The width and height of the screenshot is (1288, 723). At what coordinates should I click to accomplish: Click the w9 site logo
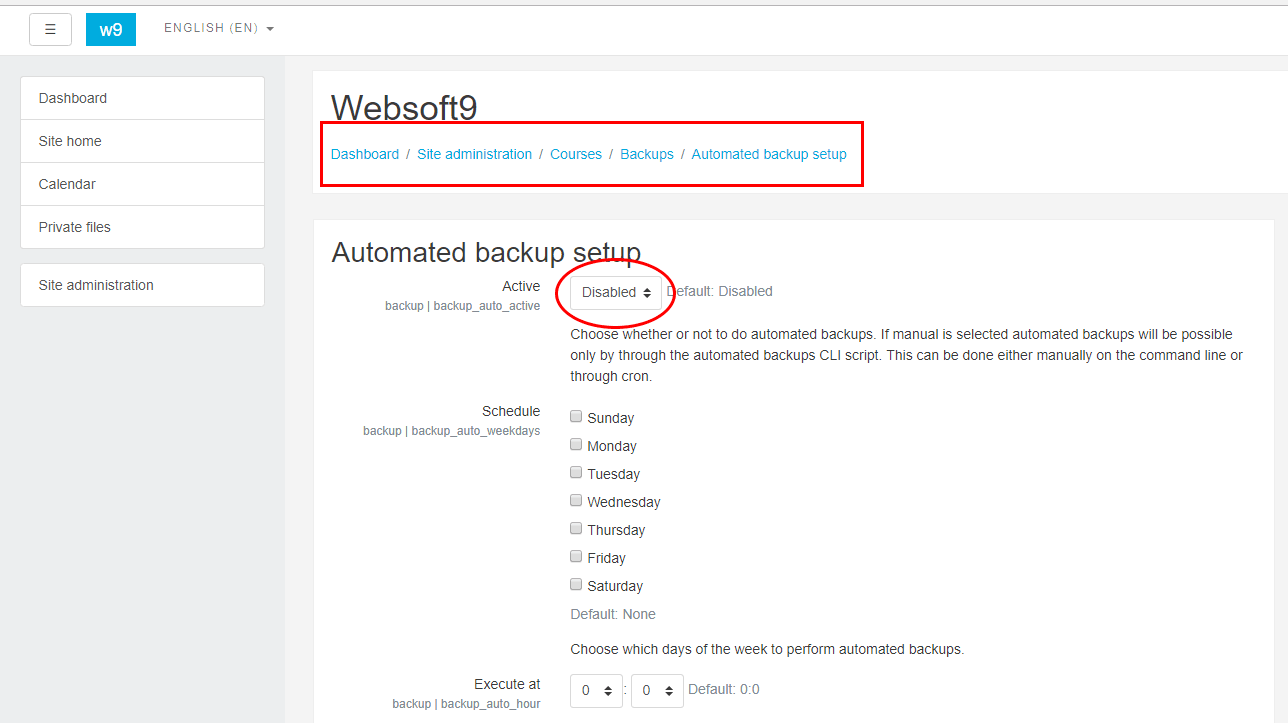[111, 30]
